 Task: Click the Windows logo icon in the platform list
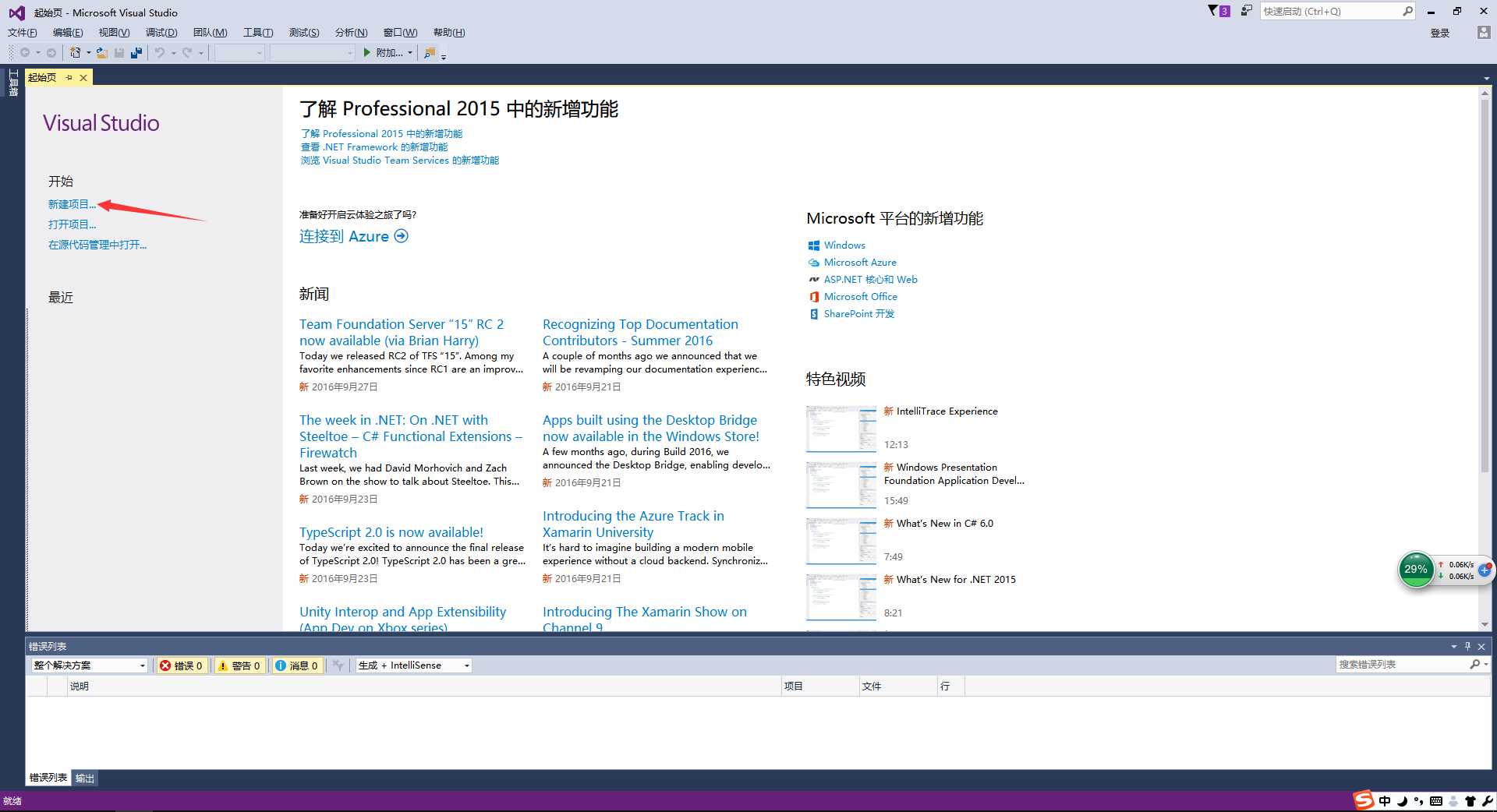pyautogui.click(x=814, y=245)
